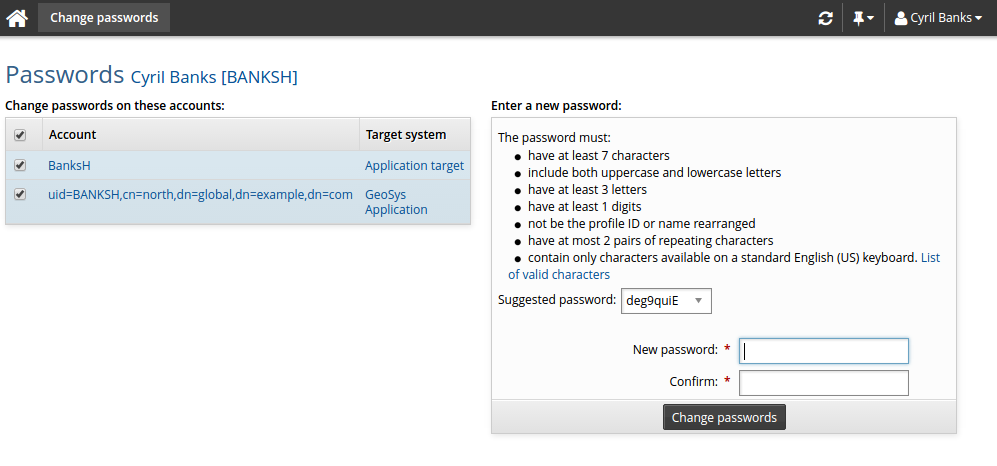Open the BanksH account link
This screenshot has height=466, width=997.
69,165
